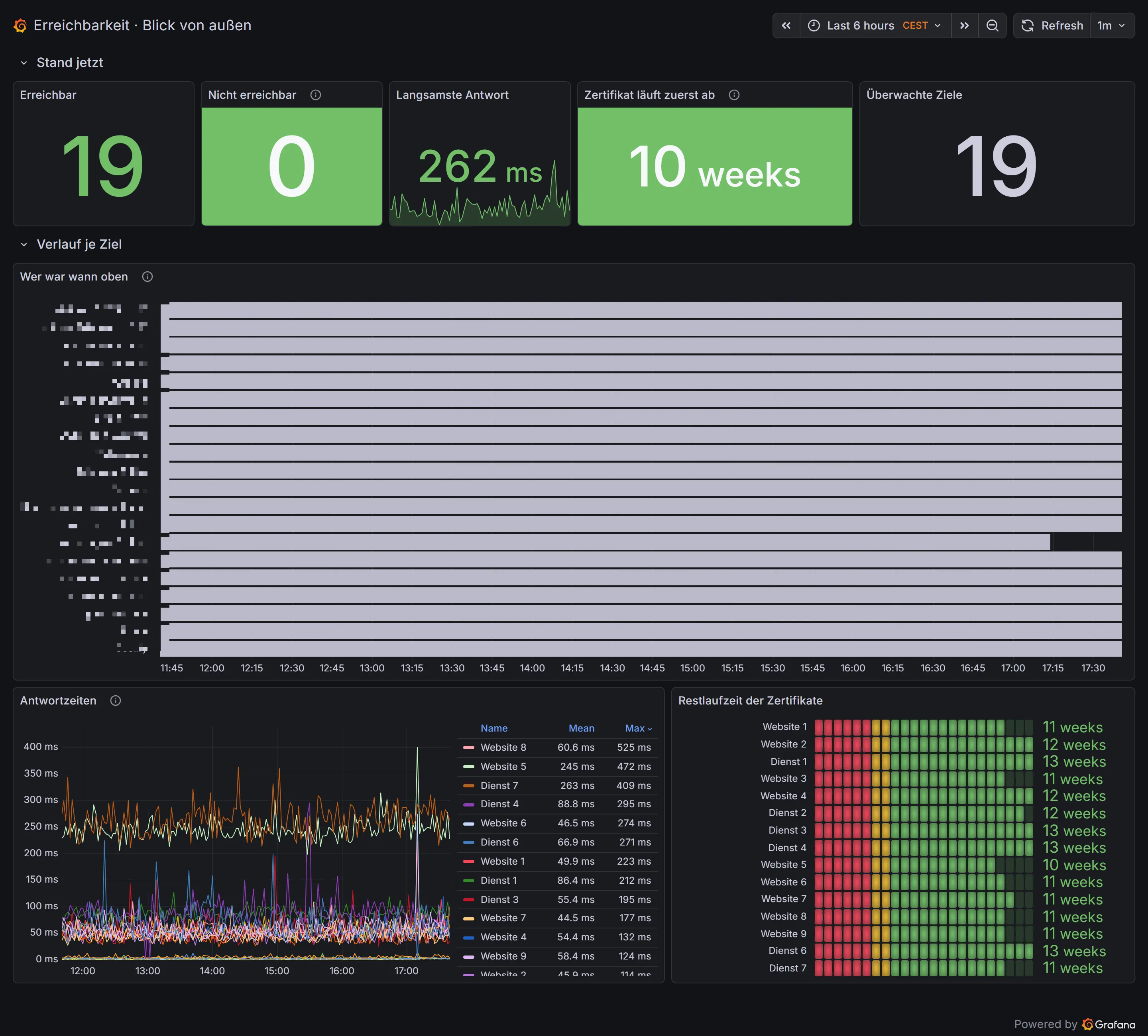
Task: Click the Grafana logo in the header
Action: coord(20,26)
